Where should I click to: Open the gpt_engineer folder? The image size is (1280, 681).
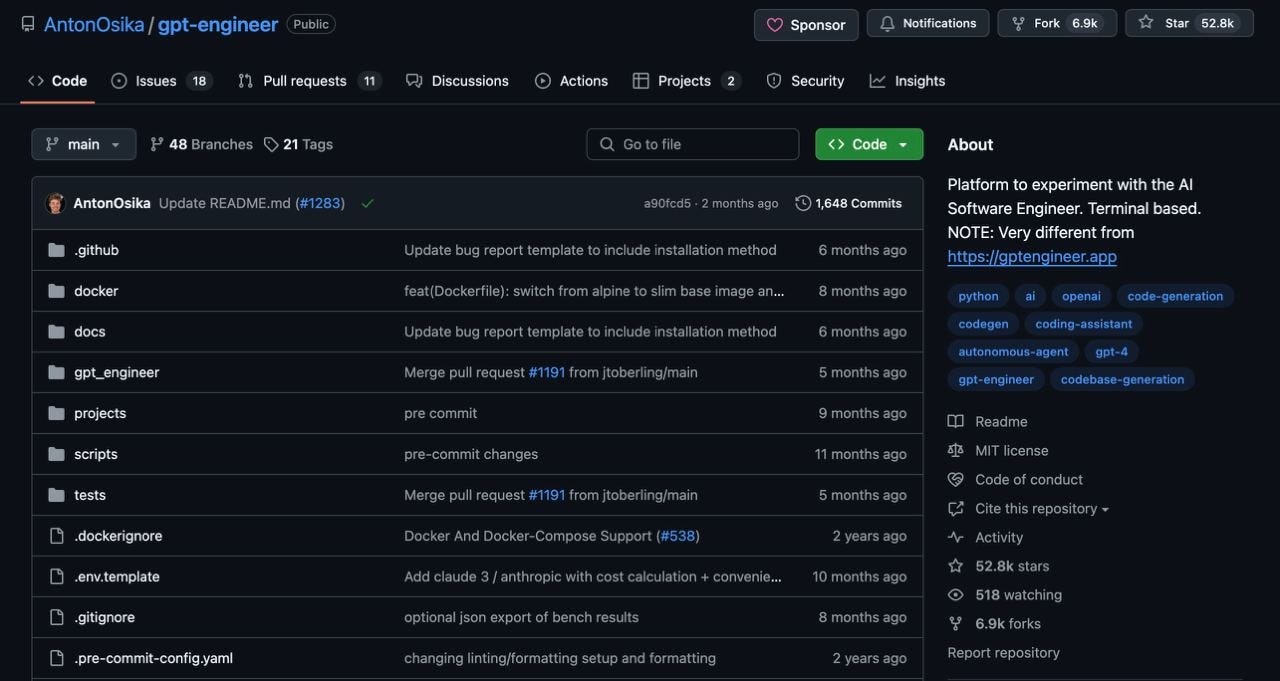(117, 372)
